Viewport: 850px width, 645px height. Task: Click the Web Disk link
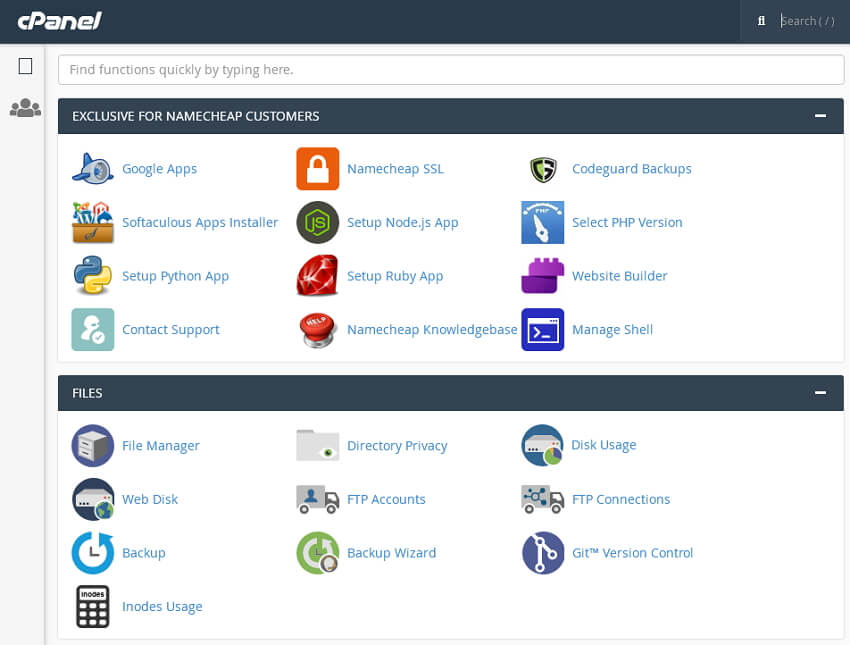[150, 499]
